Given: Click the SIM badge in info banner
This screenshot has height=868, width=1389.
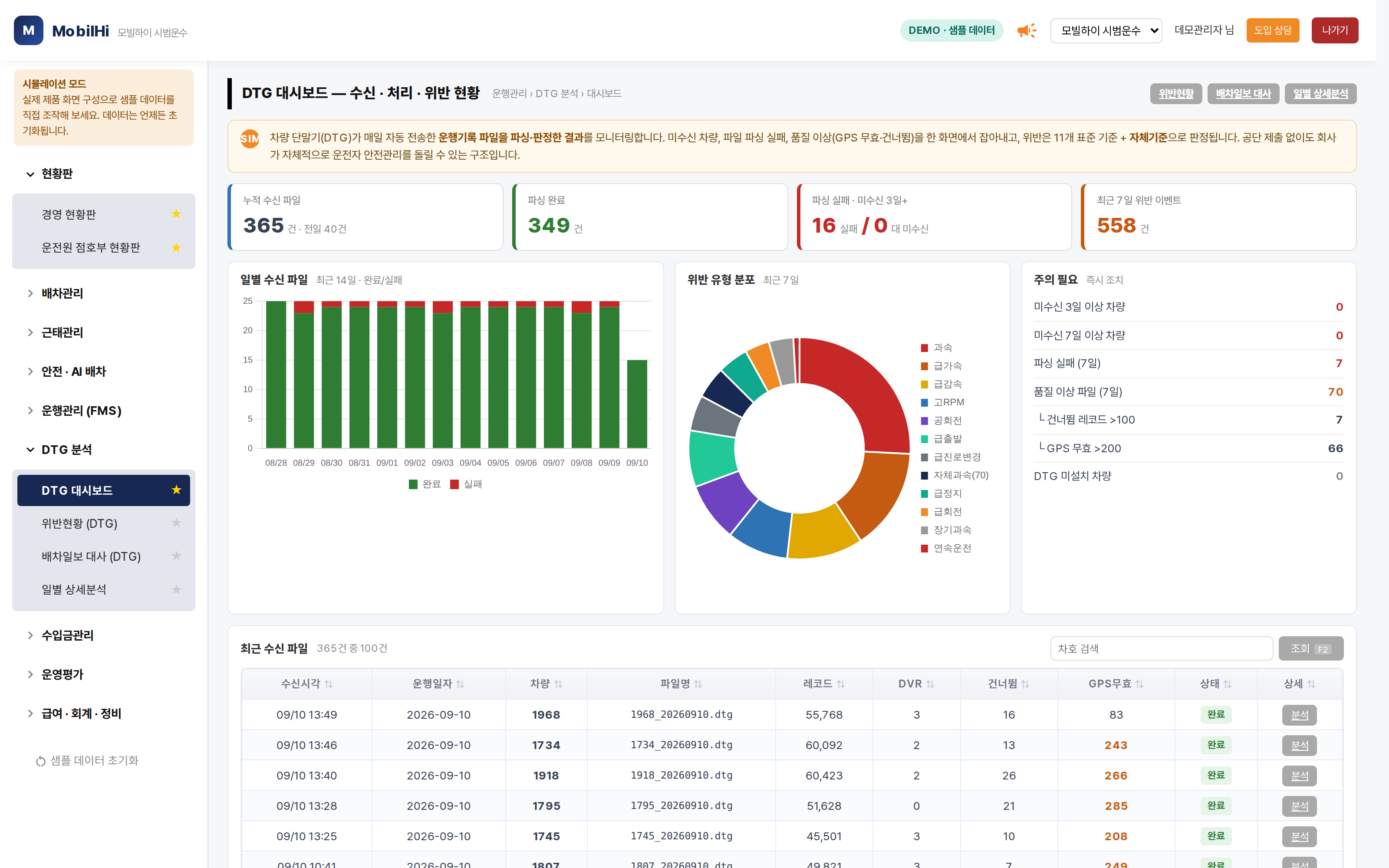Looking at the screenshot, I should (x=250, y=138).
